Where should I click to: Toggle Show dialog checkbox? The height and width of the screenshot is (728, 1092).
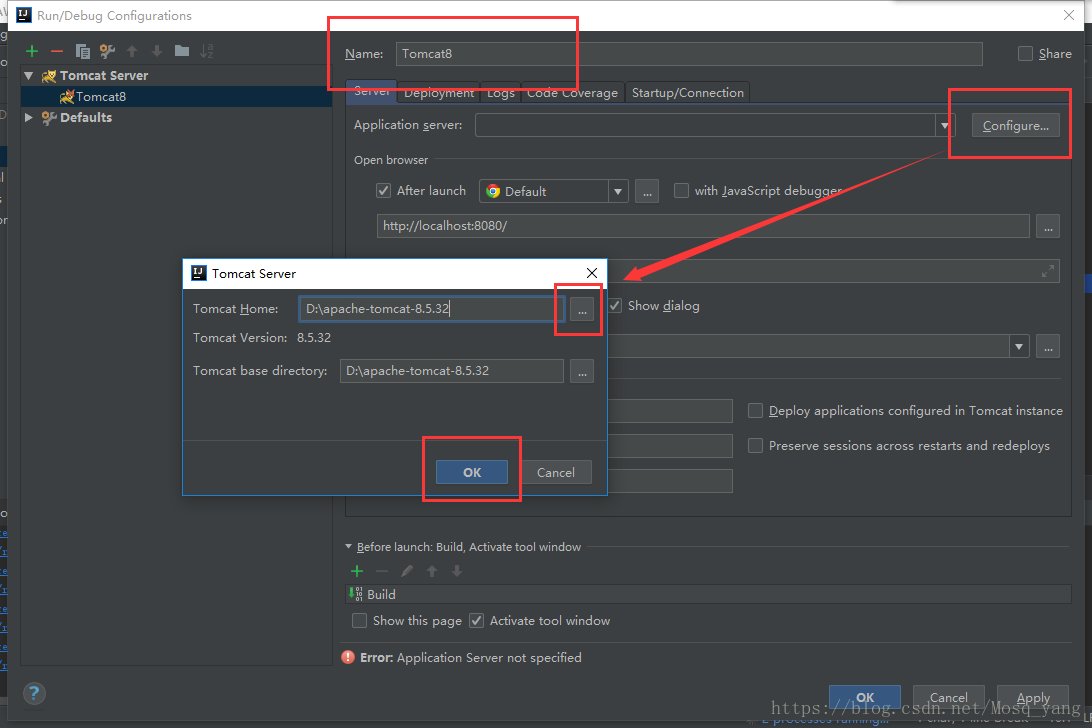[615, 306]
